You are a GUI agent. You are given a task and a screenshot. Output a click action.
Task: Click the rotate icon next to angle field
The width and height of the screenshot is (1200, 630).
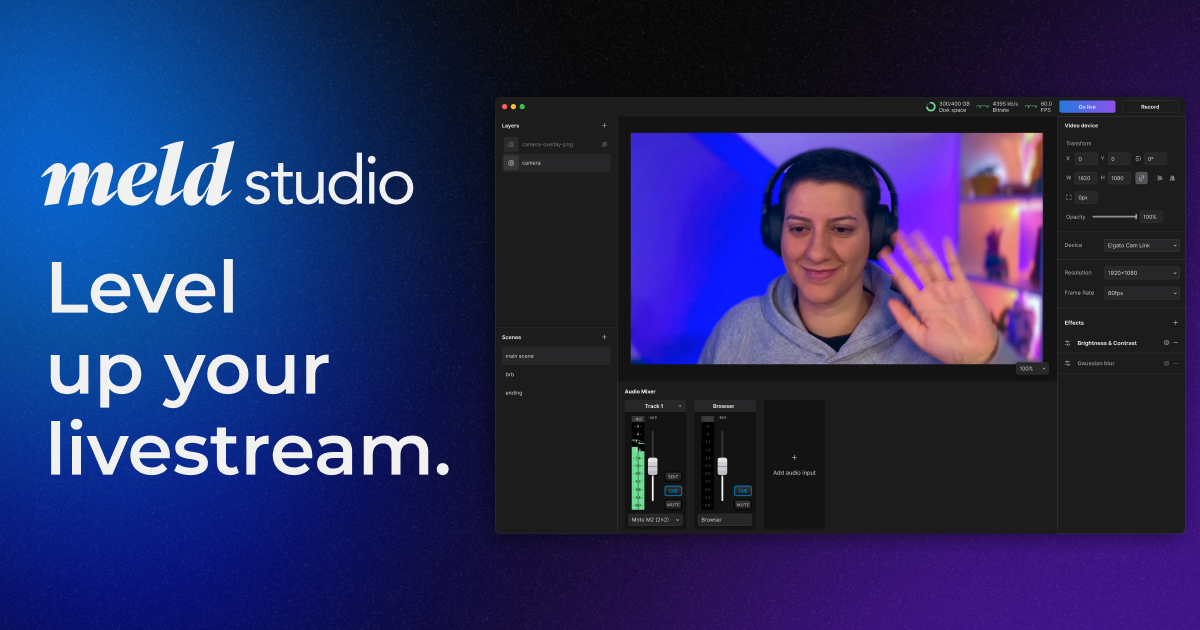1138,159
